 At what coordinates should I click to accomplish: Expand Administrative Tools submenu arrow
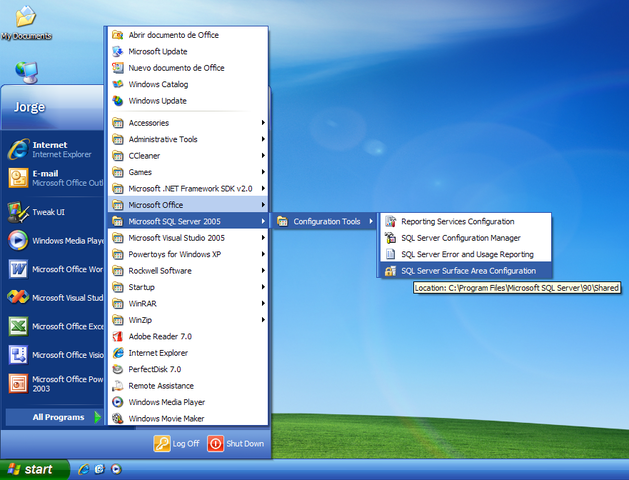tap(263, 139)
